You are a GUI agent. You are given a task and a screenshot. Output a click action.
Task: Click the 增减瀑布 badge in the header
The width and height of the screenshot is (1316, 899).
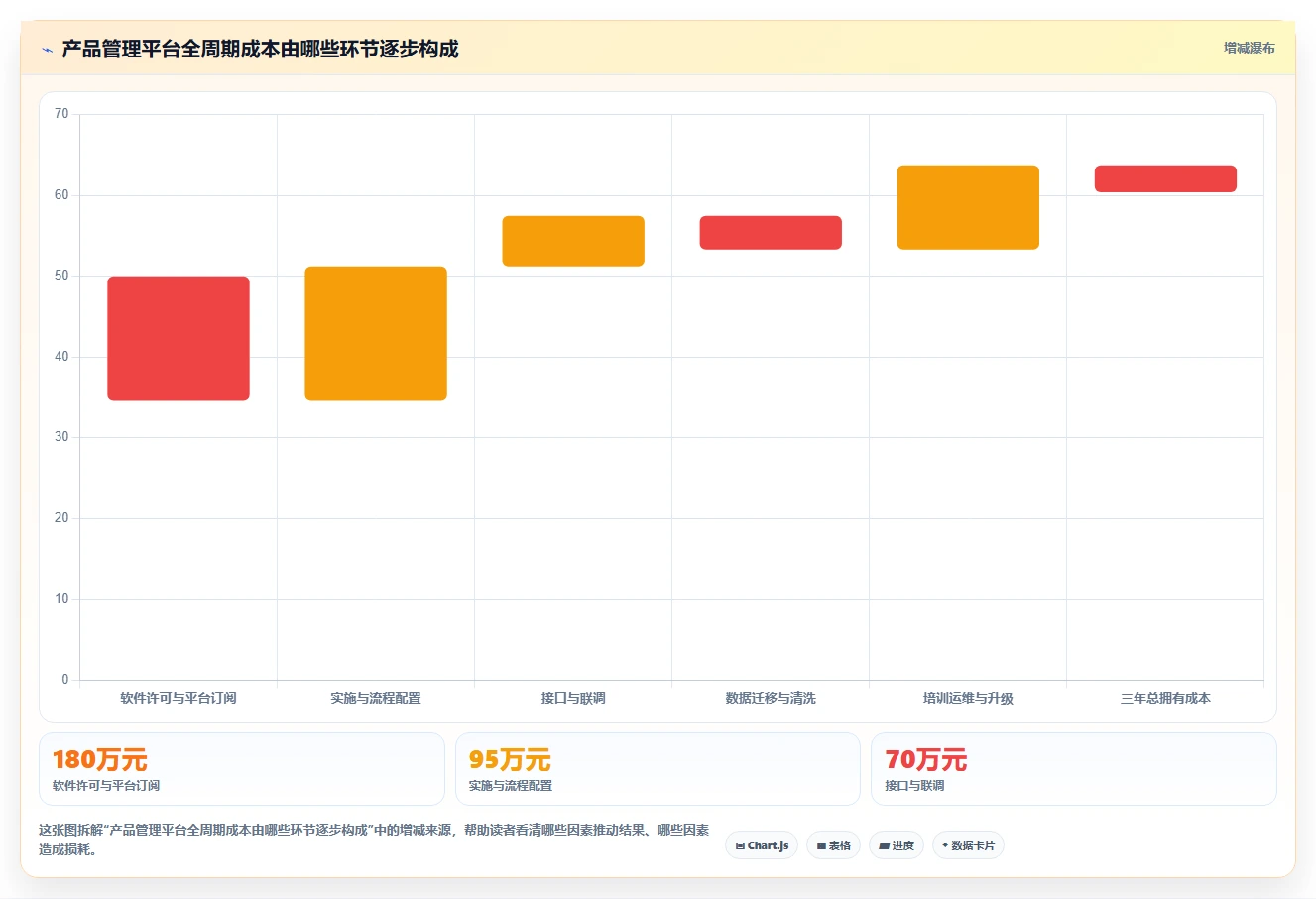pyautogui.click(x=1249, y=48)
